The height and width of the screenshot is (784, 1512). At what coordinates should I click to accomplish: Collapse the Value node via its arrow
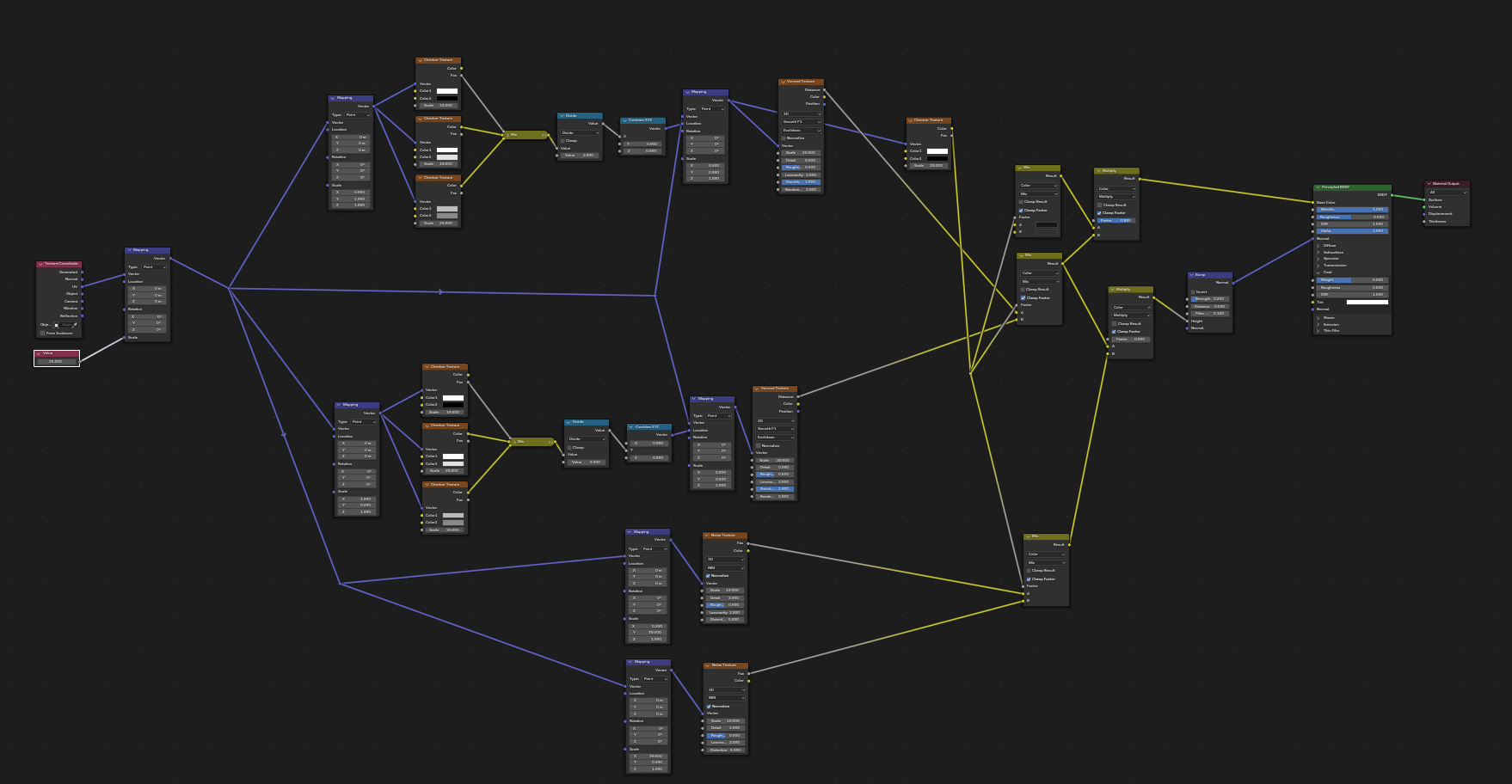click(38, 353)
